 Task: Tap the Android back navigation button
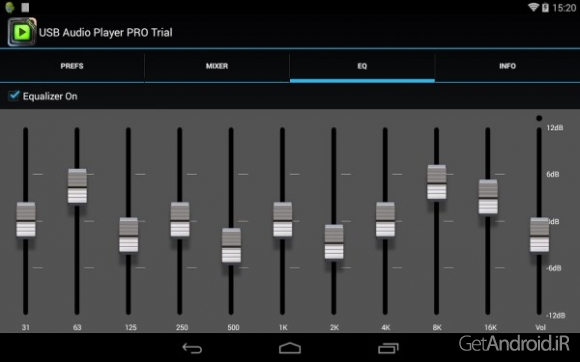[x=192, y=348]
